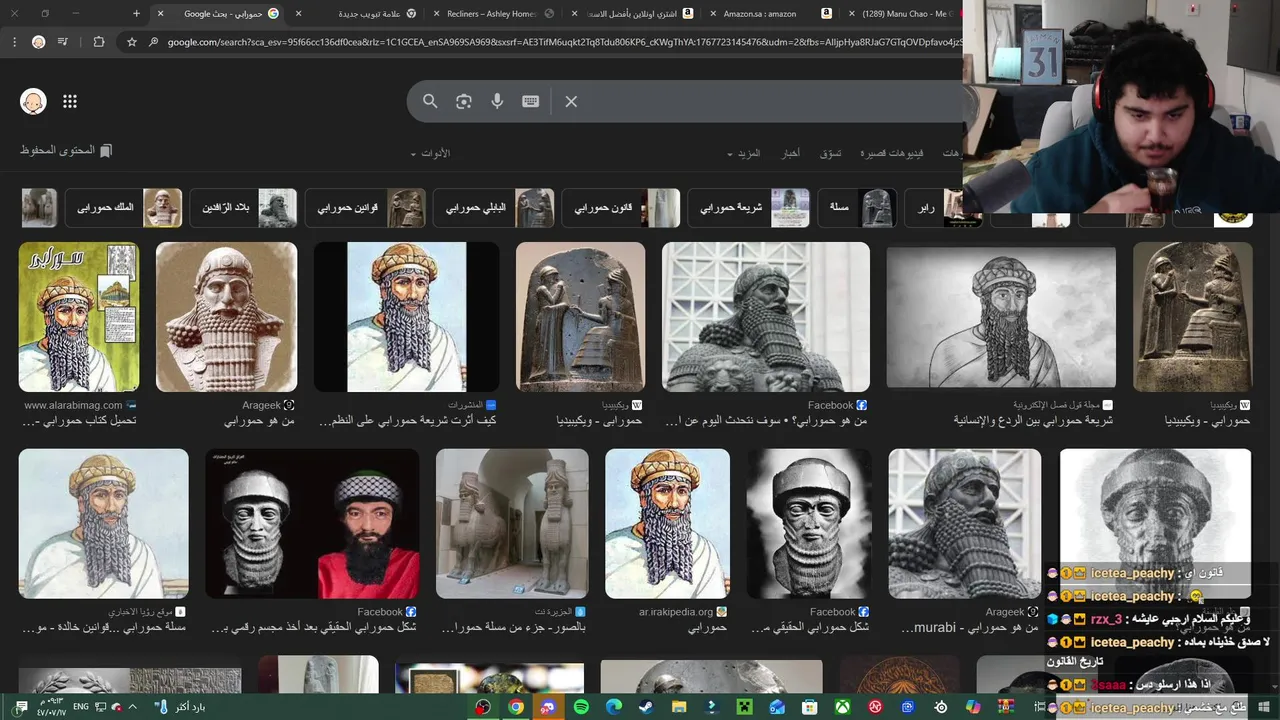
Task: Click the Chrome profile avatar in toolbar
Action: [x=39, y=42]
